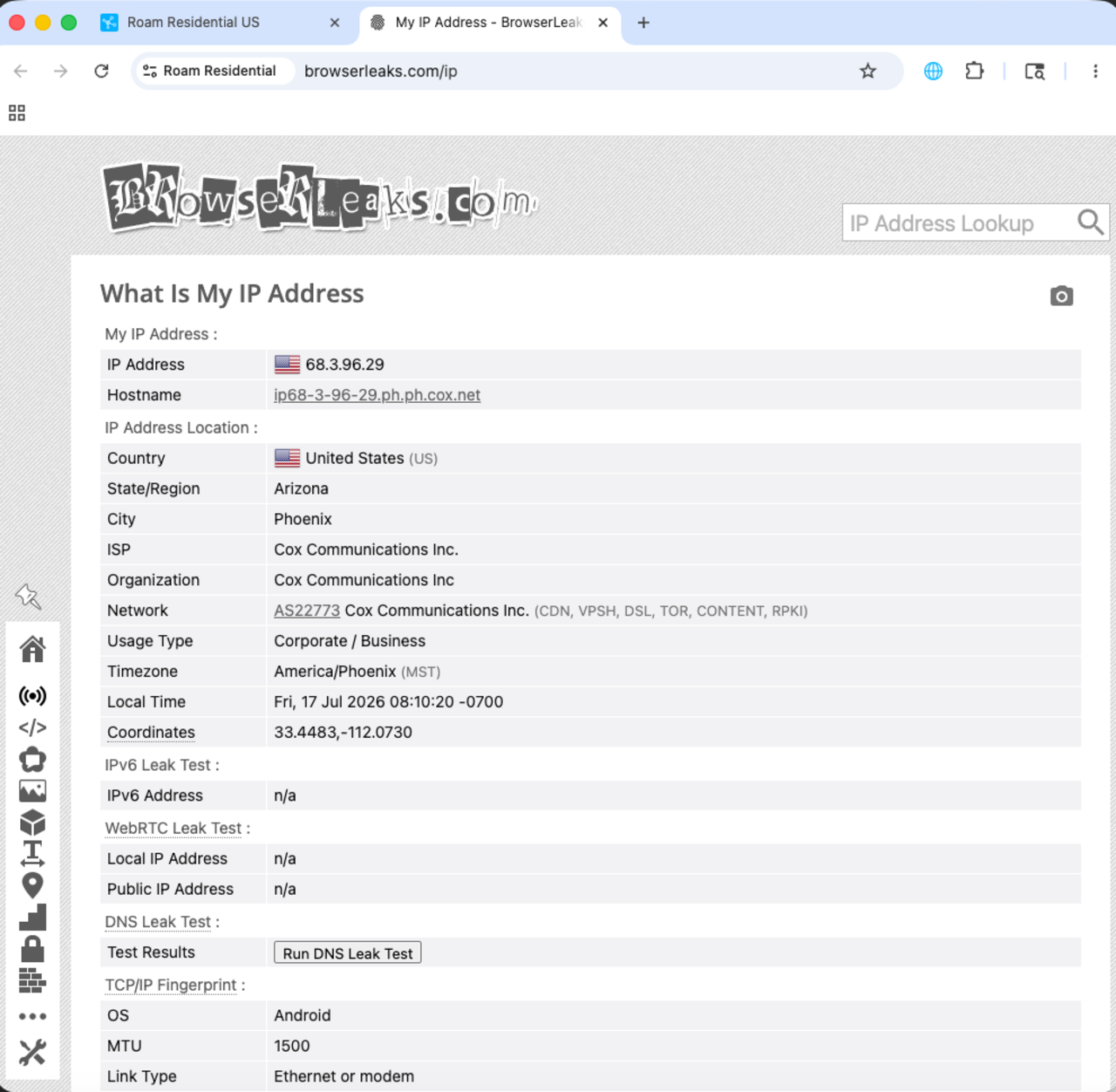Viewport: 1116px width, 1092px height.
Task: Click the Timezone value America/Phoenix
Action: click(x=335, y=672)
